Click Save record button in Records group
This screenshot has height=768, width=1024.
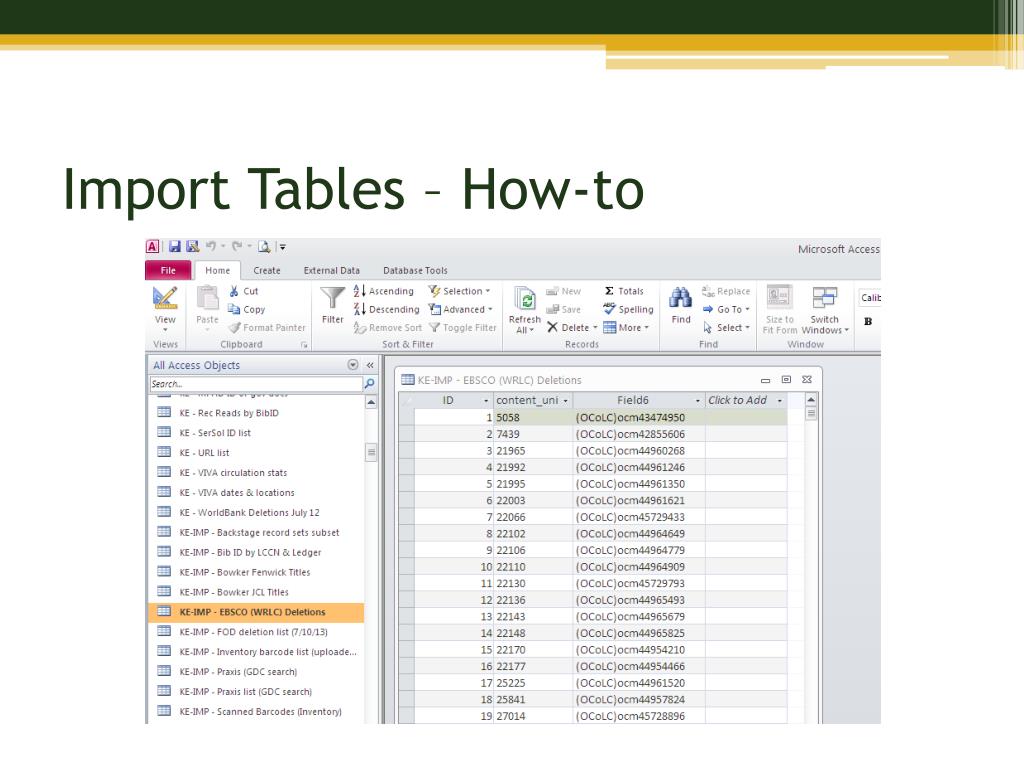pos(564,310)
